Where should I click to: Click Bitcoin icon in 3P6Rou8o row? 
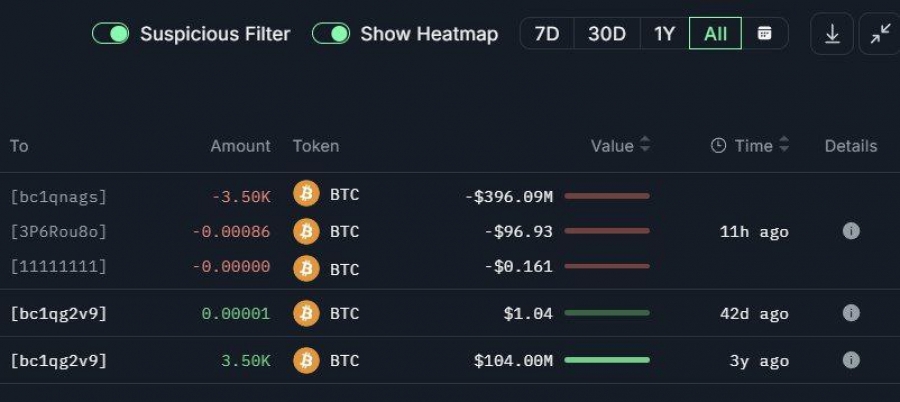click(x=307, y=231)
